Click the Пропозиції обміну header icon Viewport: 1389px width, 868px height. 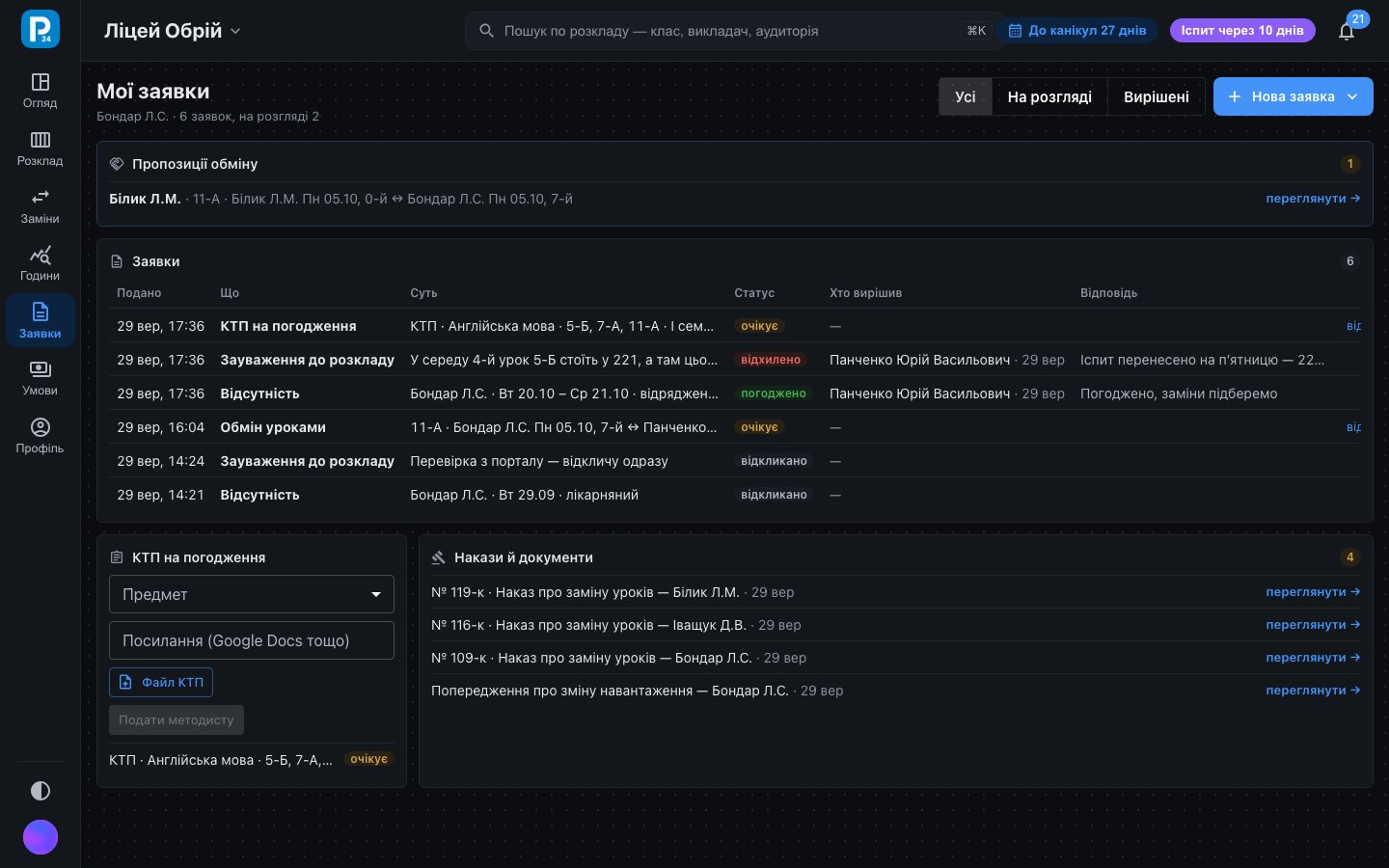[117, 164]
